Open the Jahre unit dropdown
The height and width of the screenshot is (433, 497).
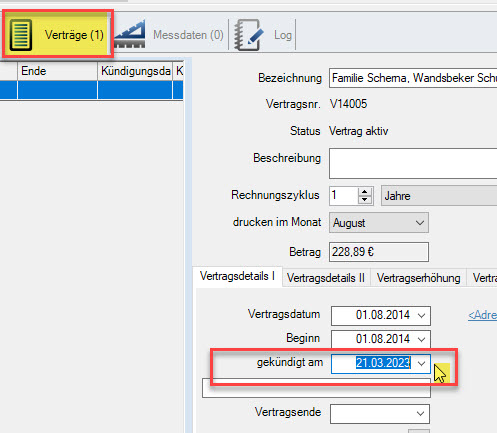(x=439, y=196)
